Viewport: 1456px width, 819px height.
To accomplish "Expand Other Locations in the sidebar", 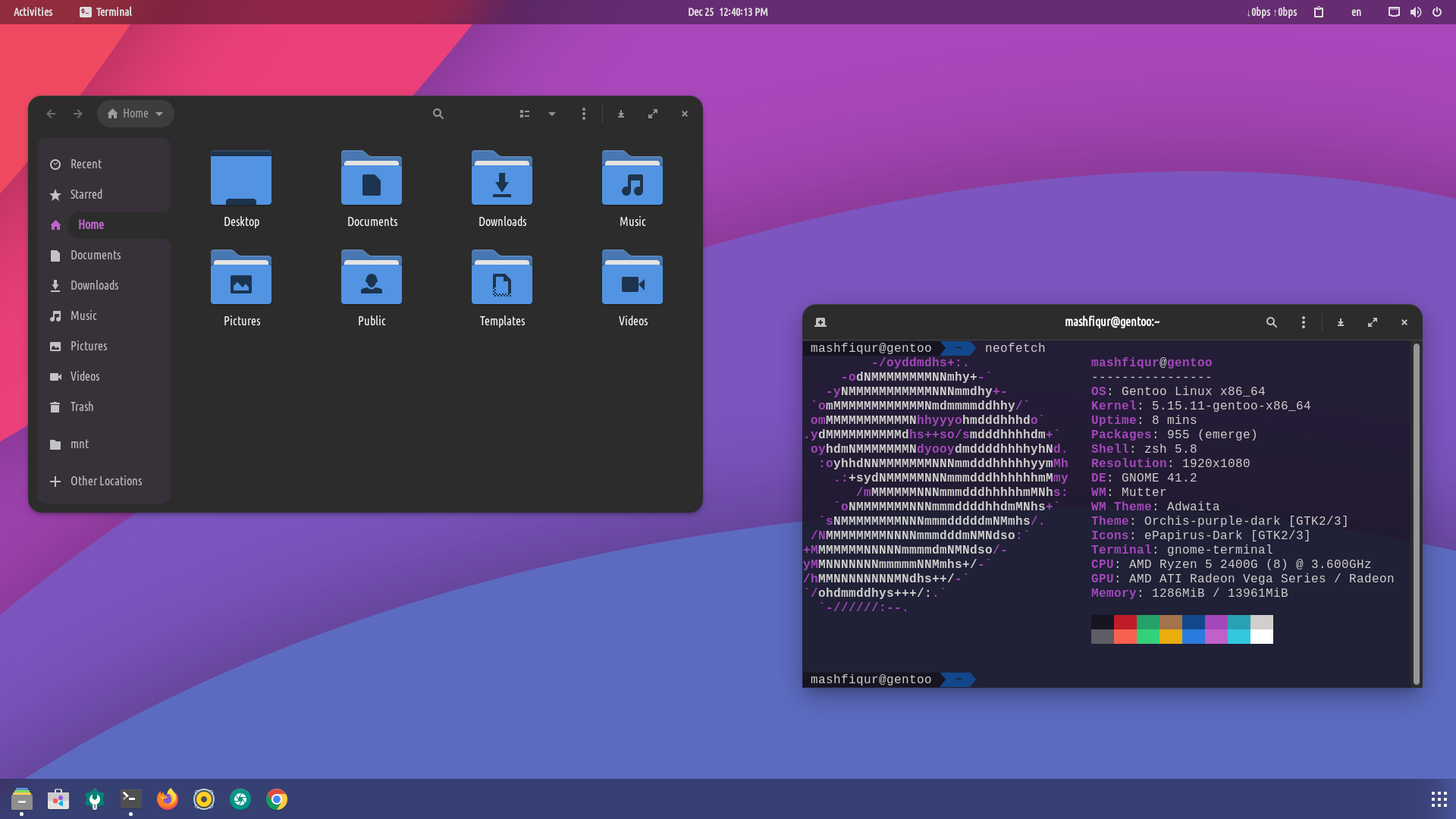I will coord(103,481).
